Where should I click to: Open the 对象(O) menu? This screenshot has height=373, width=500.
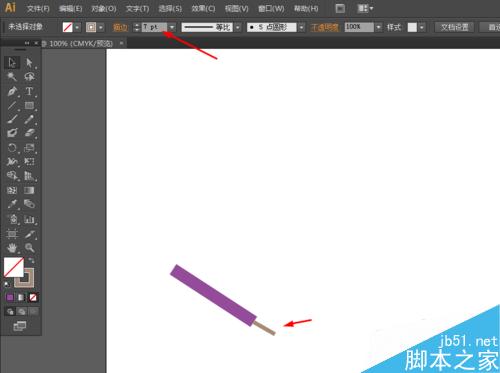(104, 9)
